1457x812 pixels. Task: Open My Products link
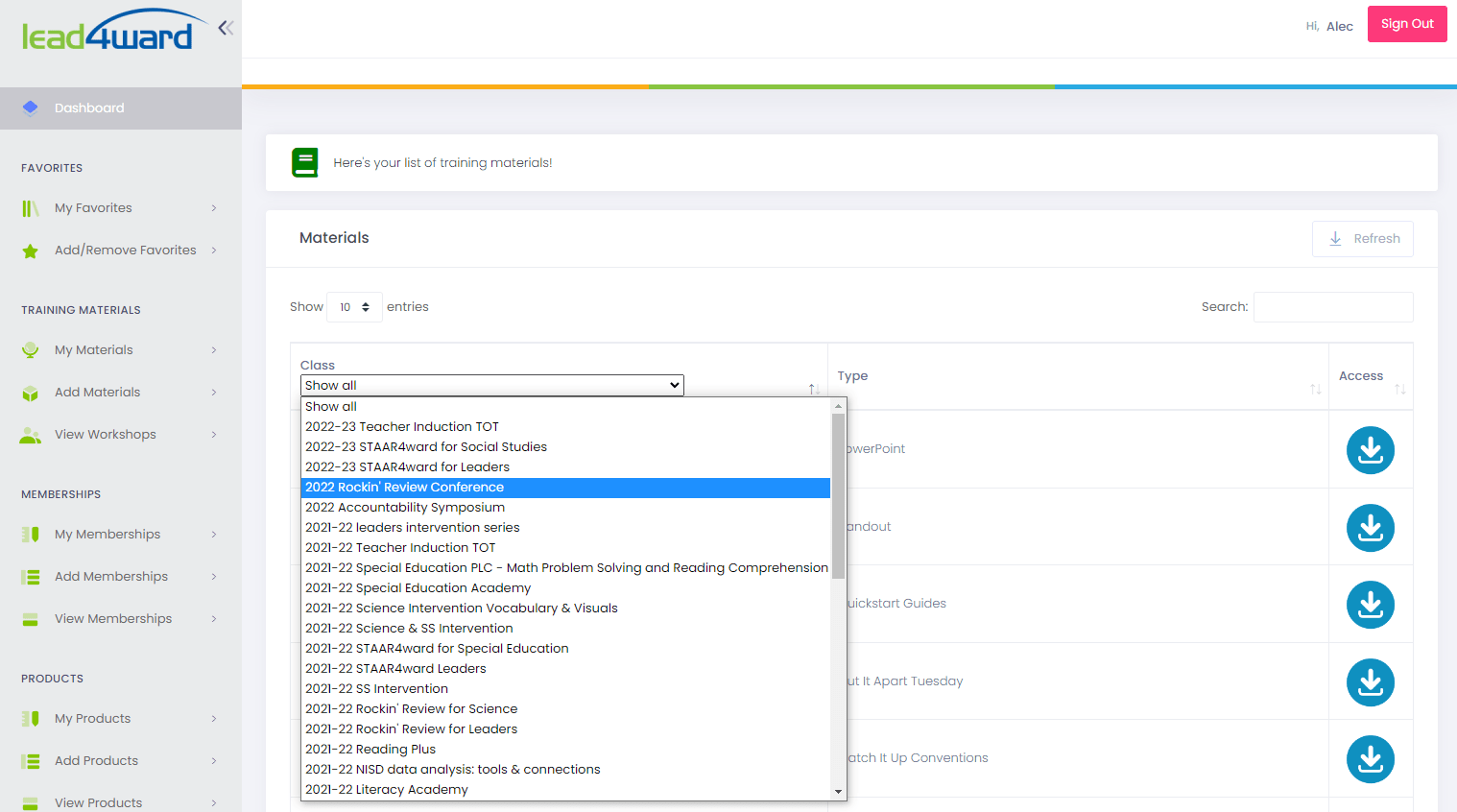pos(92,719)
